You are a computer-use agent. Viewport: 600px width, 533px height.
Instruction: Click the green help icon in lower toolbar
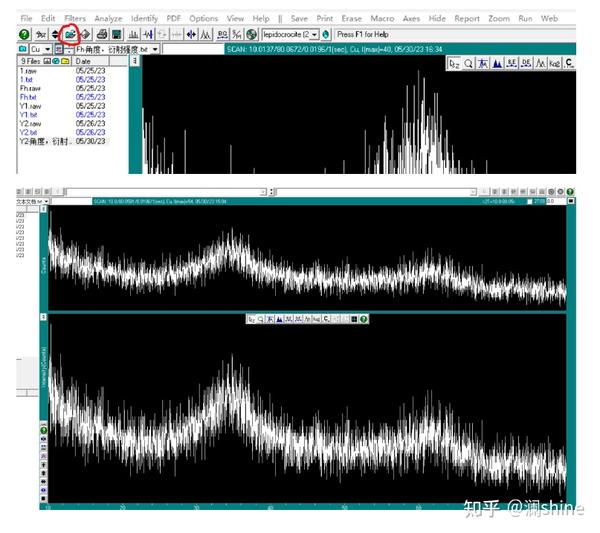[364, 319]
